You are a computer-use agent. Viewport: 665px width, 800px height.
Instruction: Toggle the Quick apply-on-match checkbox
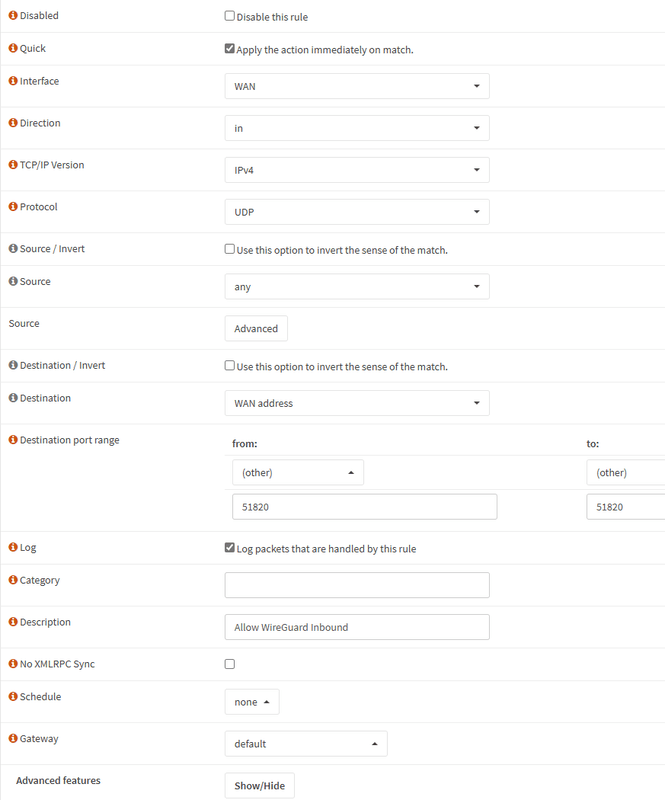pos(230,48)
